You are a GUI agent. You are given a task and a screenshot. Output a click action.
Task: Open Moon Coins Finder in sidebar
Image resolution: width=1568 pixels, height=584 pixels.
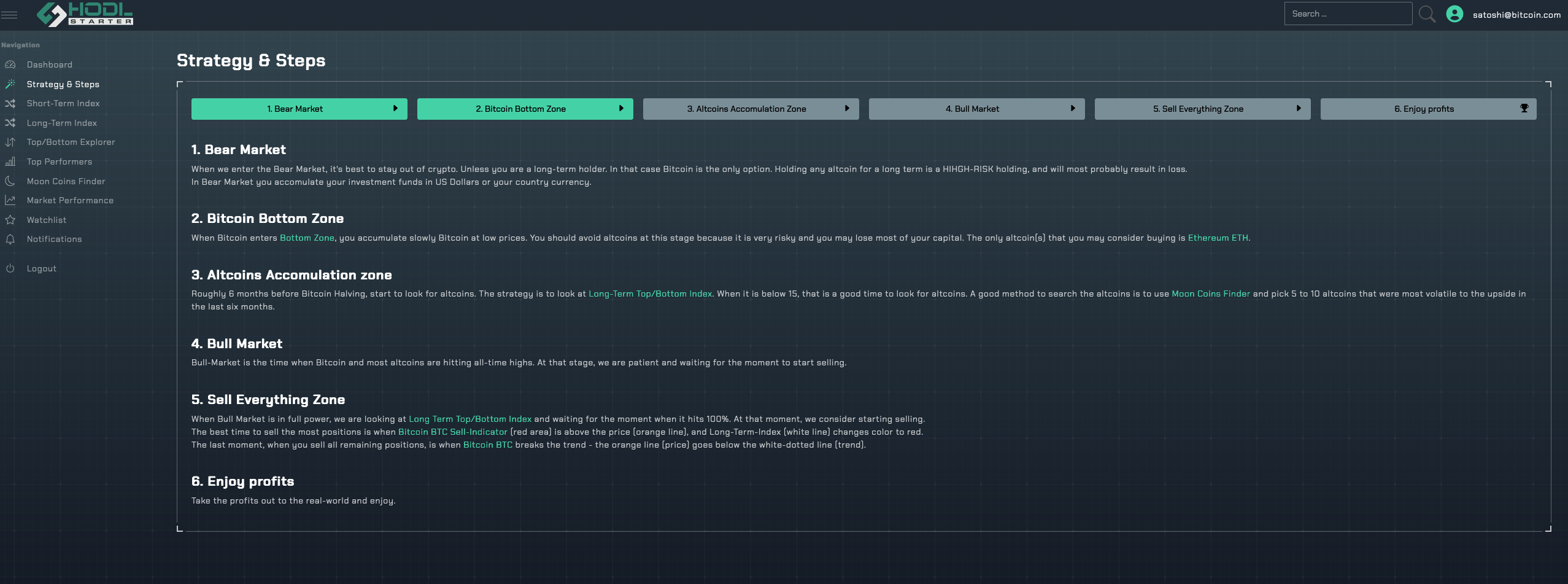coord(66,181)
